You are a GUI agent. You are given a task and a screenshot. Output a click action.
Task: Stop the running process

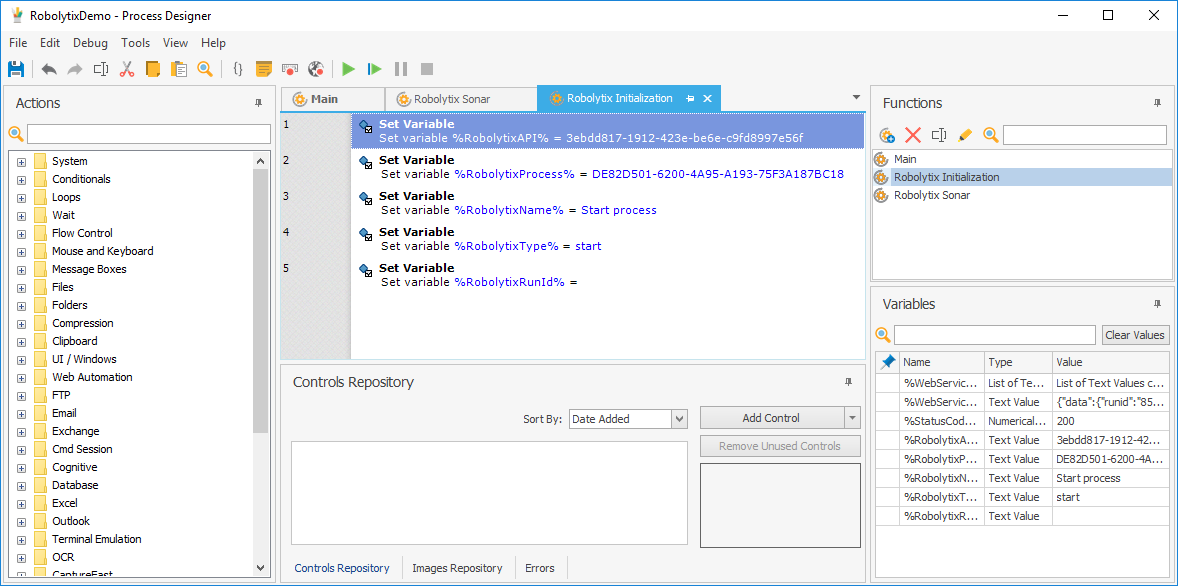(427, 69)
